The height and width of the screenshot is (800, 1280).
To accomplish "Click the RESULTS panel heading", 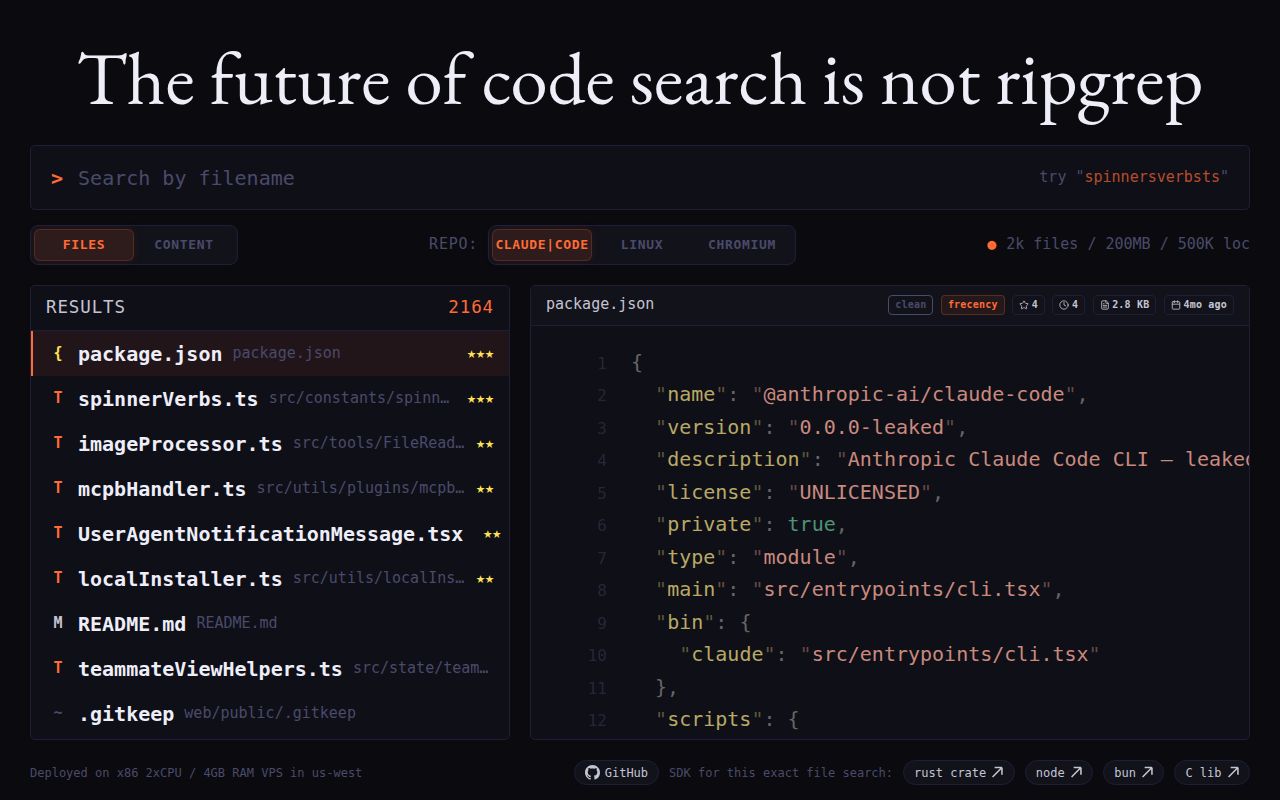I will point(85,307).
